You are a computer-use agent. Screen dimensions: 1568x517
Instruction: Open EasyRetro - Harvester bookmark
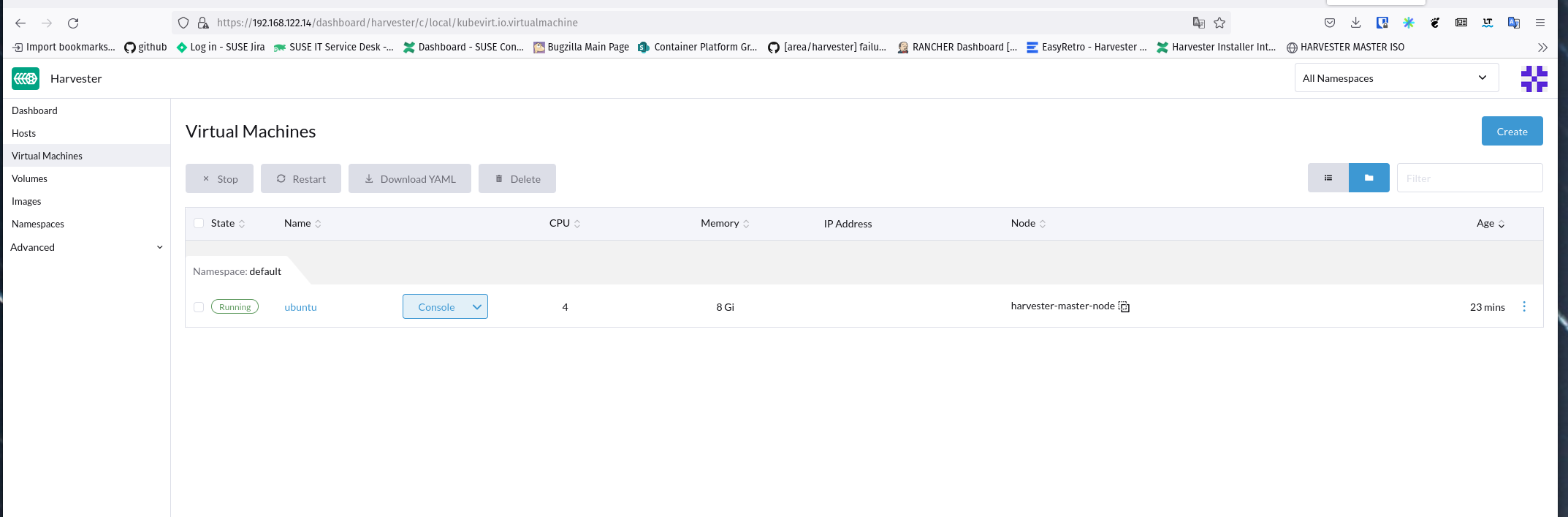click(1086, 47)
